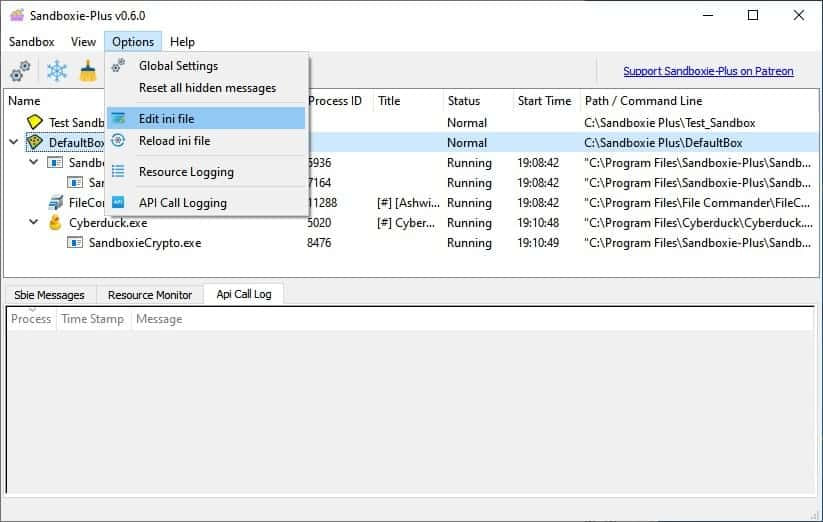The image size is (823, 522).
Task: Click C:\Sandboxie Plus\Test_Sandbox path
Action: (x=670, y=123)
